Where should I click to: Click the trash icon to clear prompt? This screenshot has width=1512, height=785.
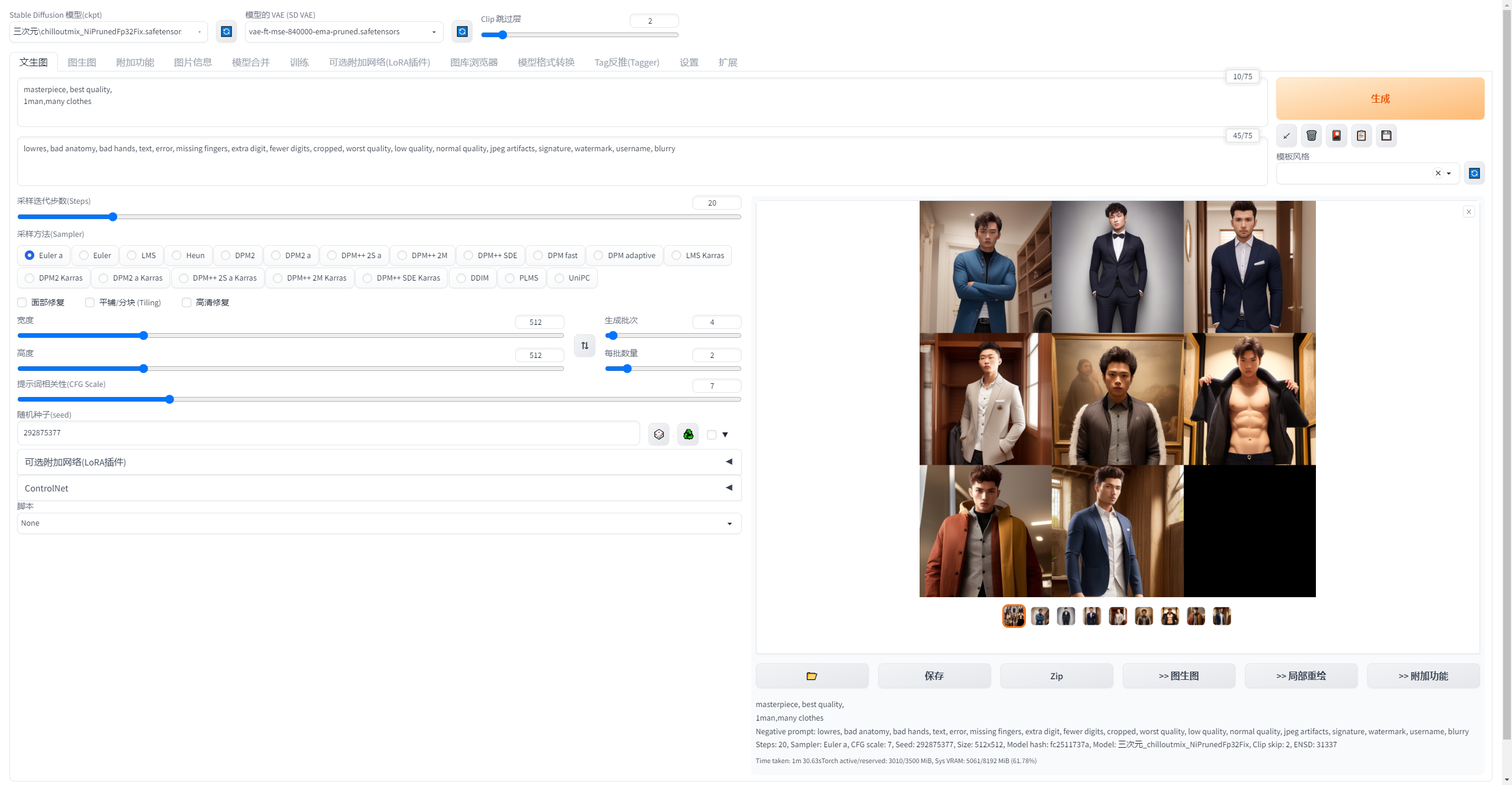click(x=1311, y=136)
